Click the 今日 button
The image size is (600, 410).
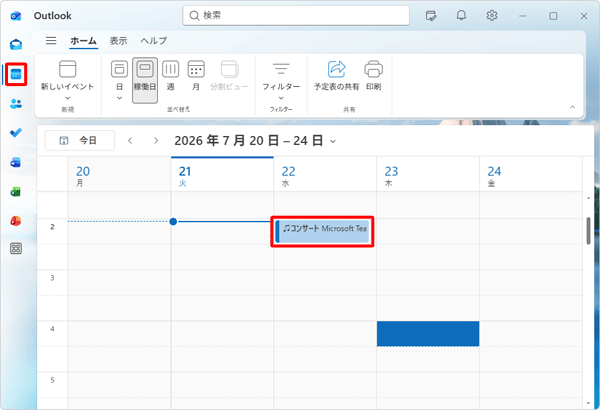coord(80,140)
